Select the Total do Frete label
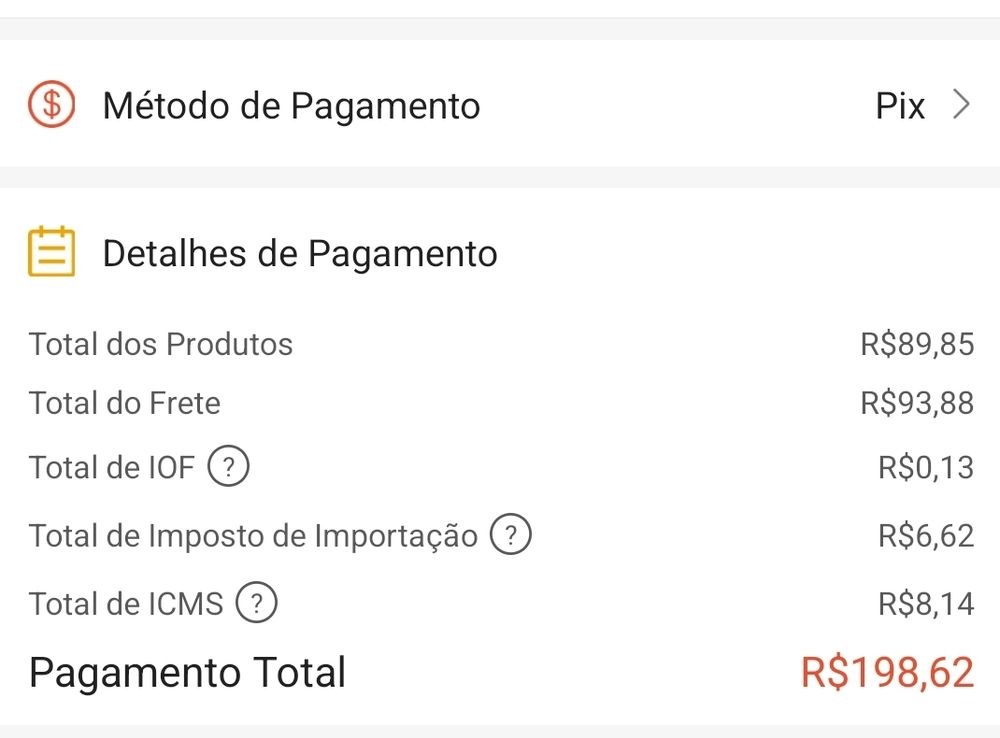The width and height of the screenshot is (1000, 738). [x=124, y=403]
